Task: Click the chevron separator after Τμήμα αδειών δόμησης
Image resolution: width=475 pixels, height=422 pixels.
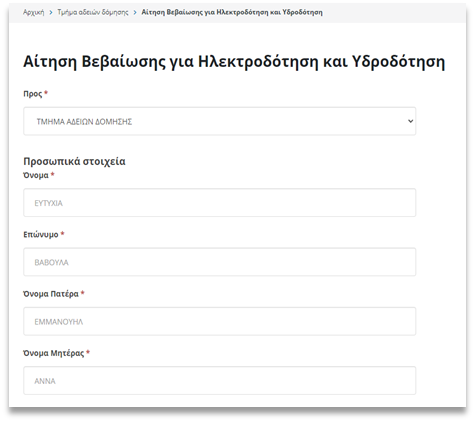Action: click(x=135, y=12)
